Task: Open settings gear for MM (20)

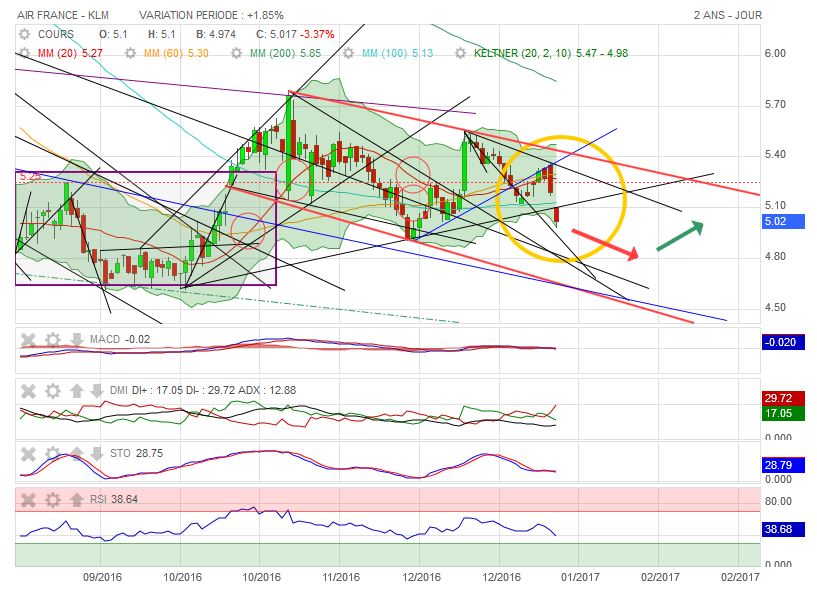Action: 24,53
